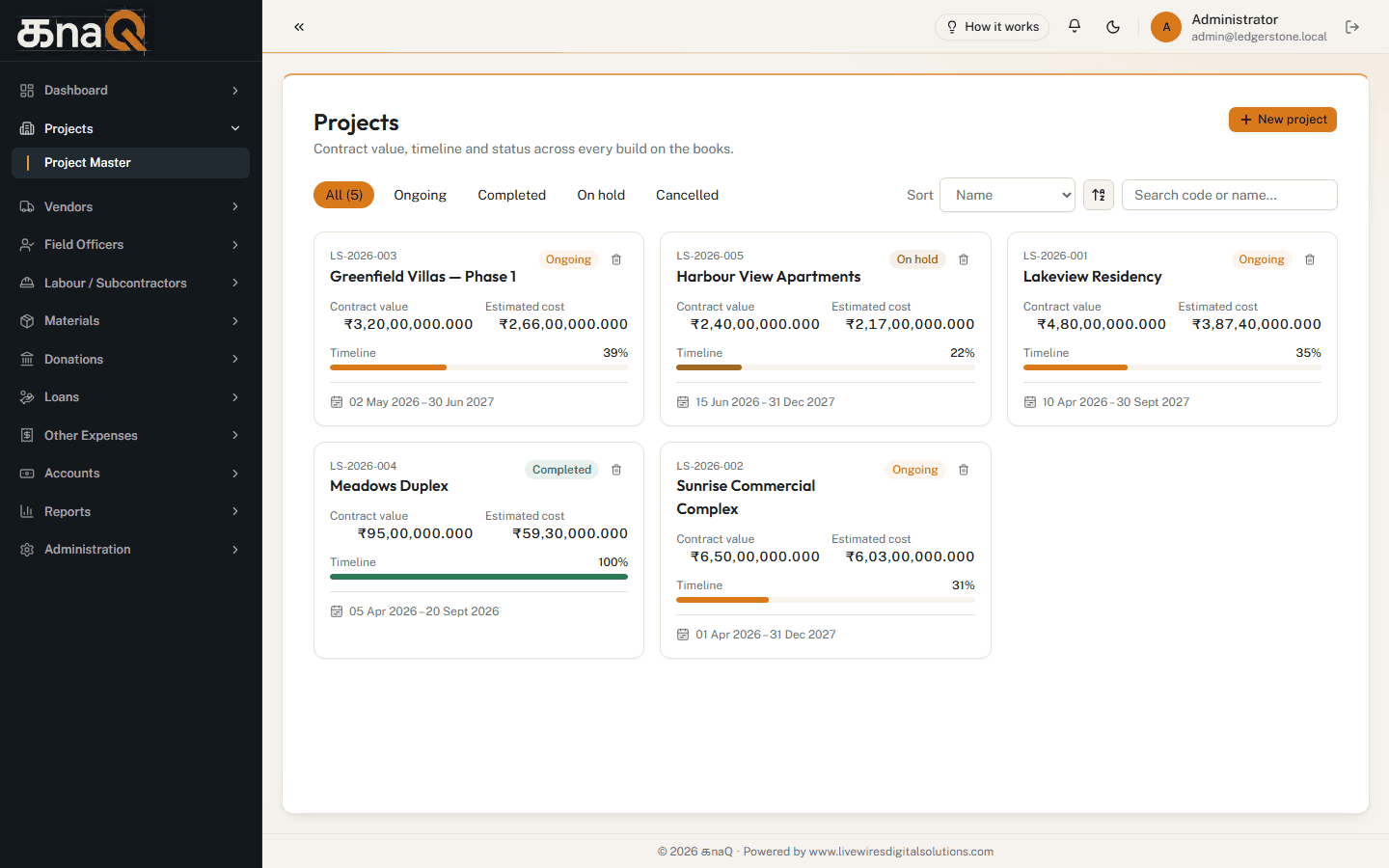Click the Field Officers person icon
The image size is (1389, 868).
27,245
